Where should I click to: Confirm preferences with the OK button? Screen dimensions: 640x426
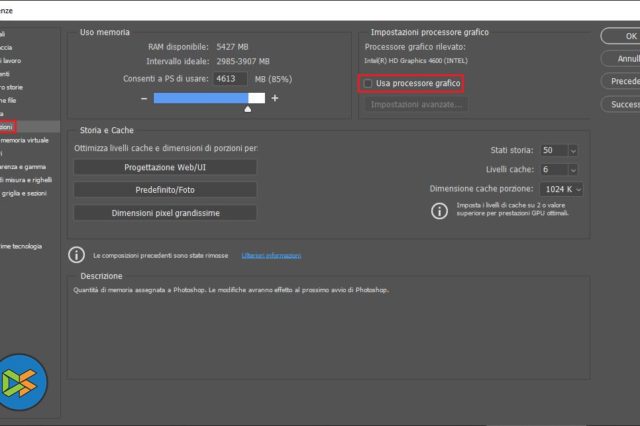[620, 36]
